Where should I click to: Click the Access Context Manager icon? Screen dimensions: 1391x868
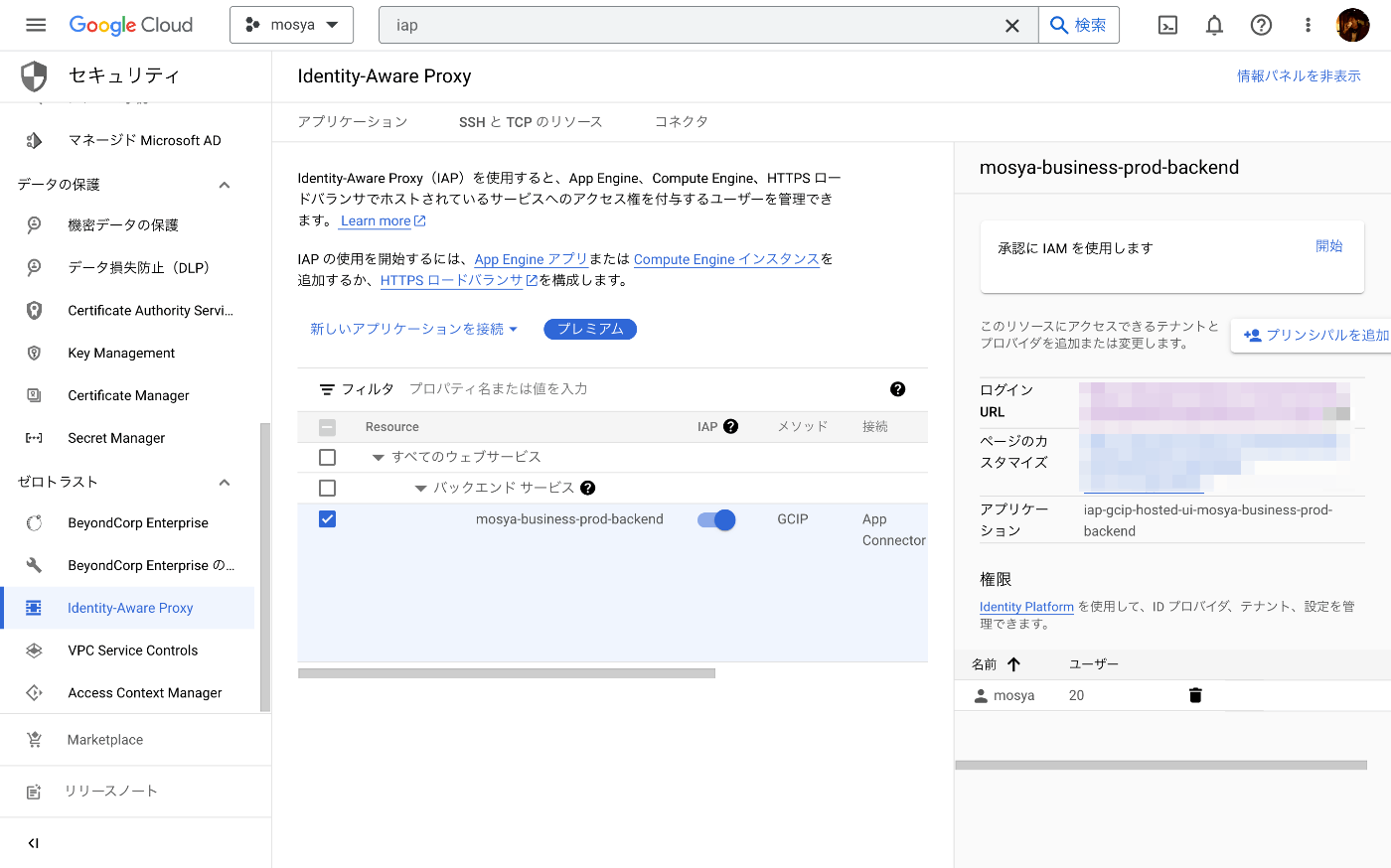pyautogui.click(x=34, y=693)
